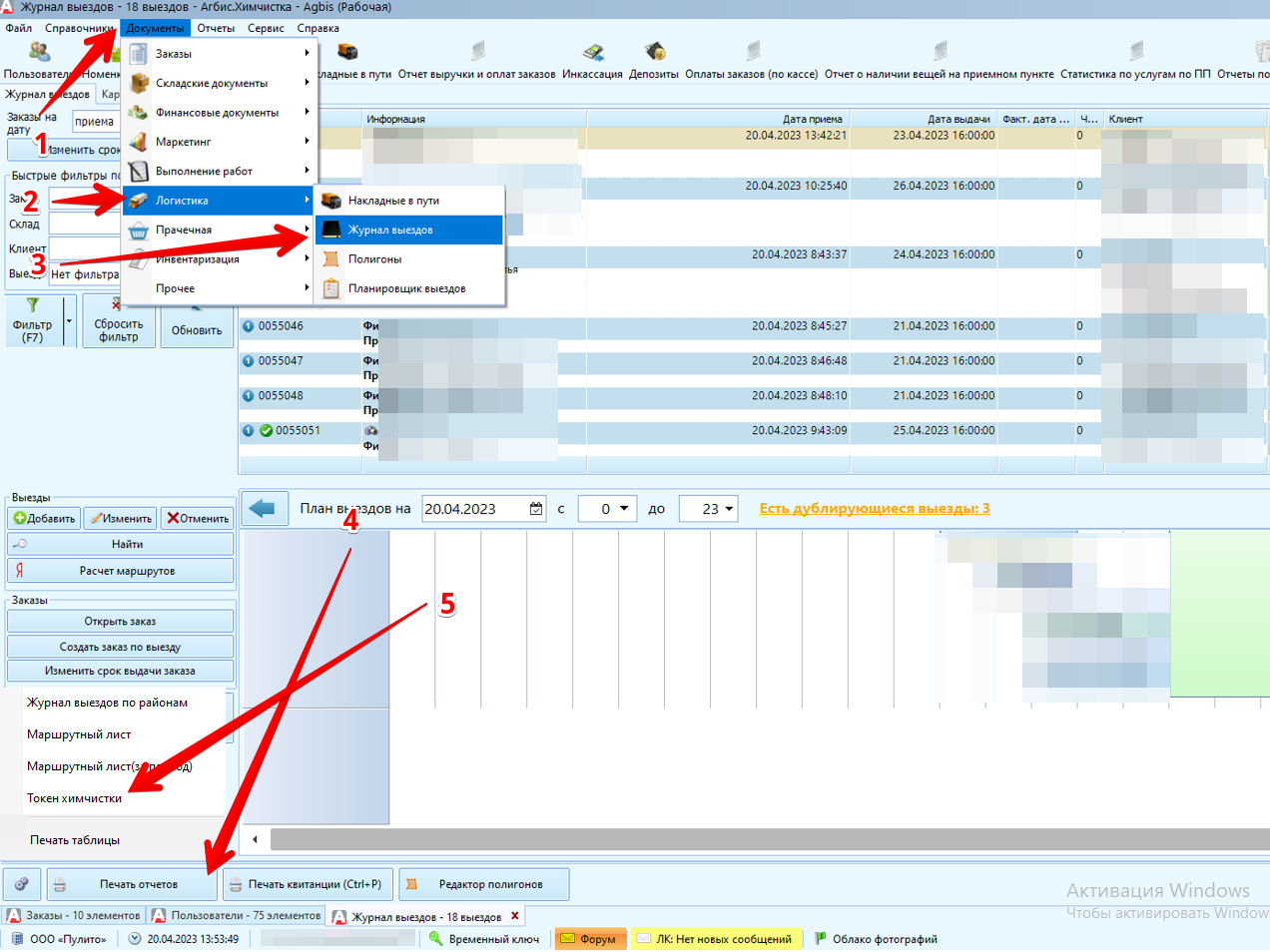Click the Оплаты заказов (по кассе) icon
Viewport: 1270px width, 952px height.
(753, 52)
